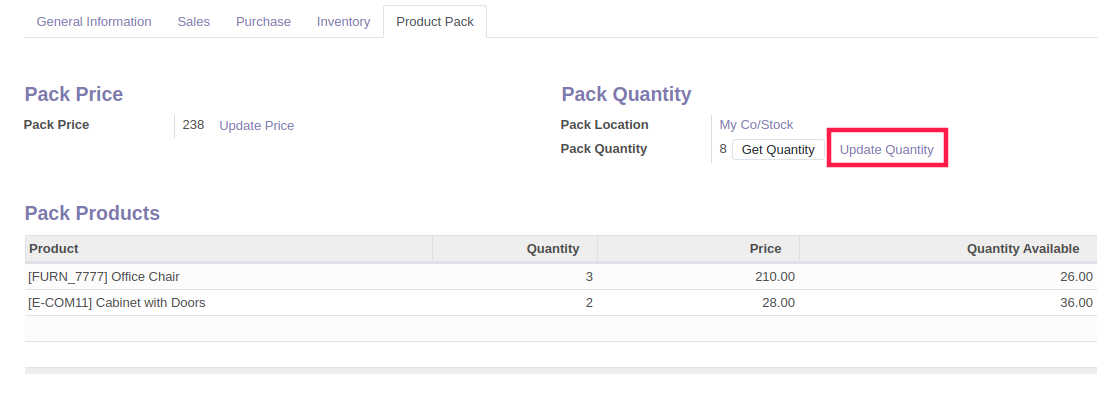
Task: Click the Office Chair quantity value 3
Action: pyautogui.click(x=589, y=277)
